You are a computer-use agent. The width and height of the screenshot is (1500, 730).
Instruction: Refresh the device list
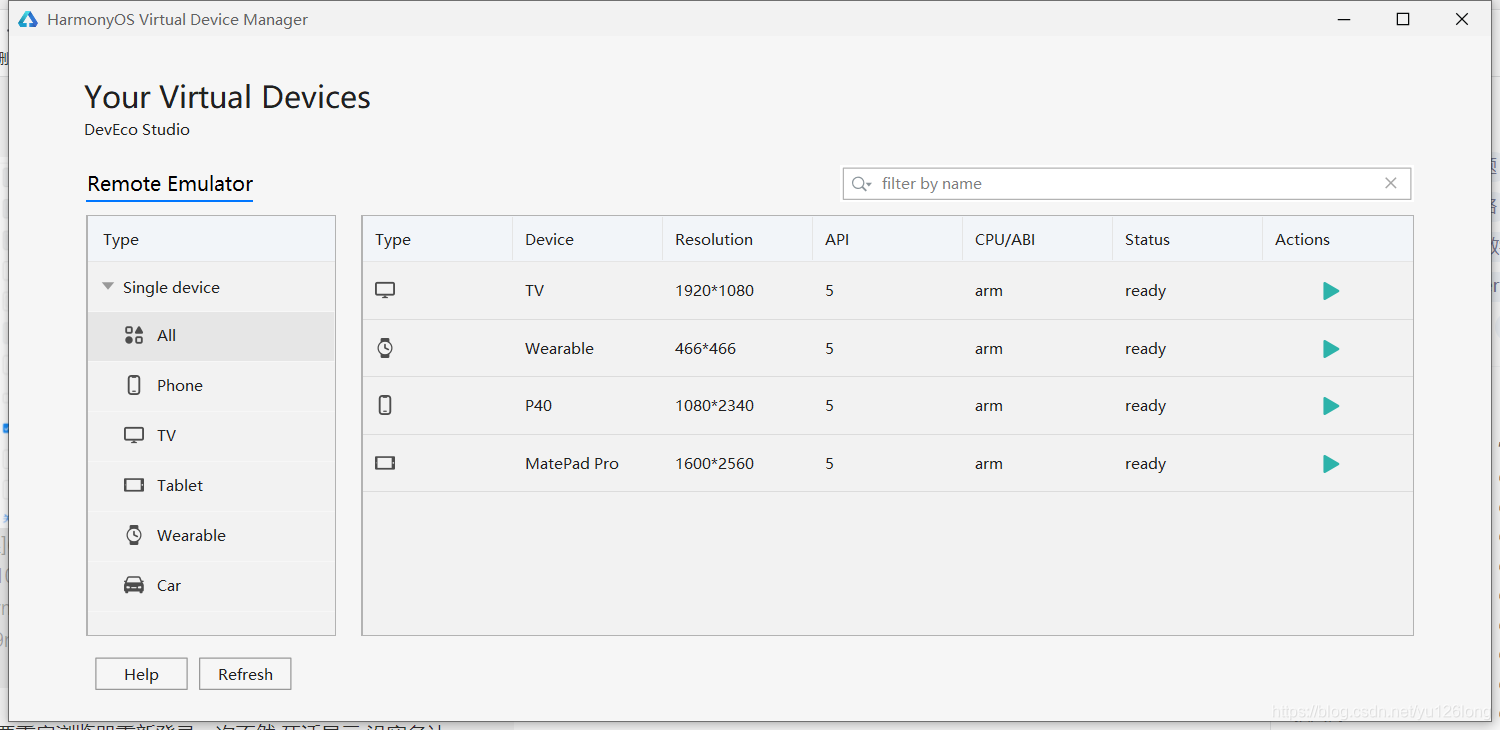[x=245, y=674]
